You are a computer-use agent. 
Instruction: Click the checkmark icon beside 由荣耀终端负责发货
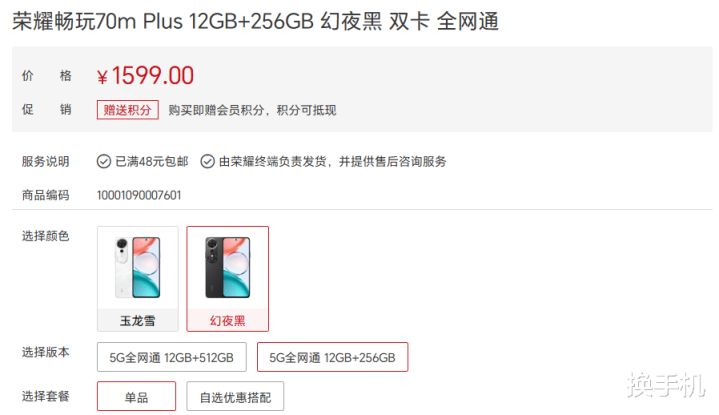(207, 161)
